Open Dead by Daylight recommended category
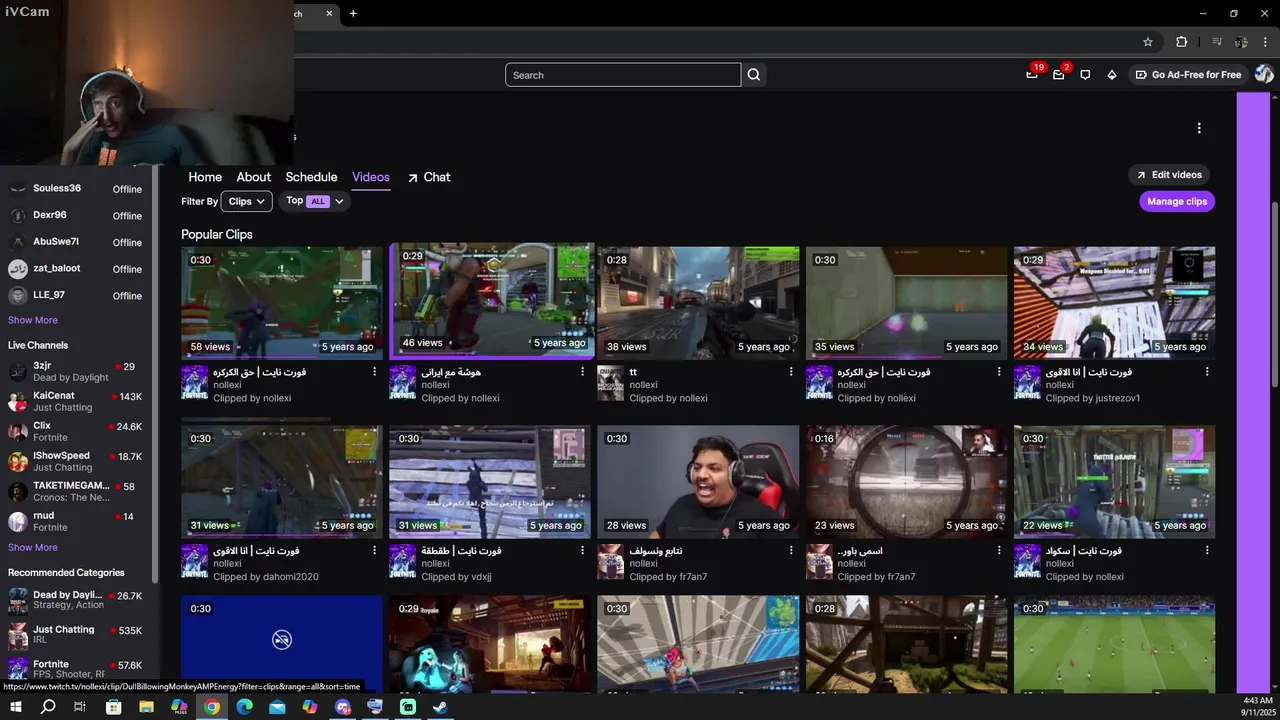Image resolution: width=1280 pixels, height=720 pixels. tap(76, 600)
